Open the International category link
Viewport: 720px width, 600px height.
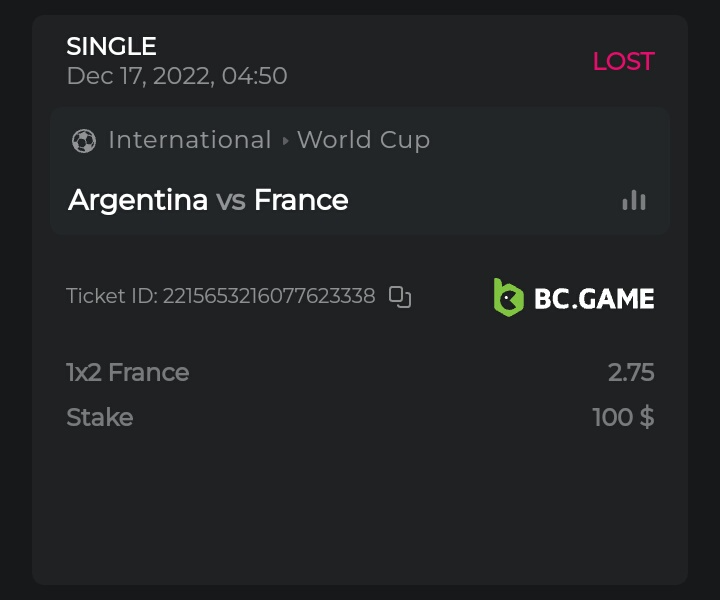coord(189,140)
